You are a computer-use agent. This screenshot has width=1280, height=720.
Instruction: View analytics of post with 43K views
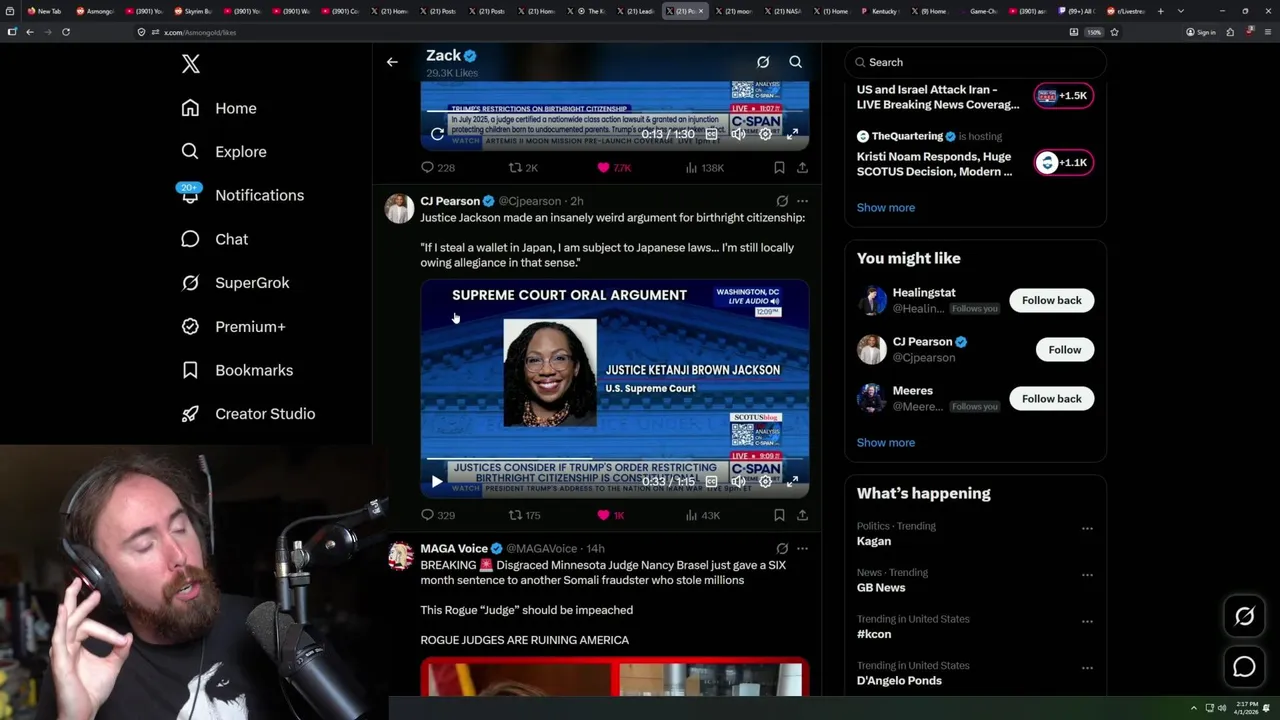[x=702, y=515]
